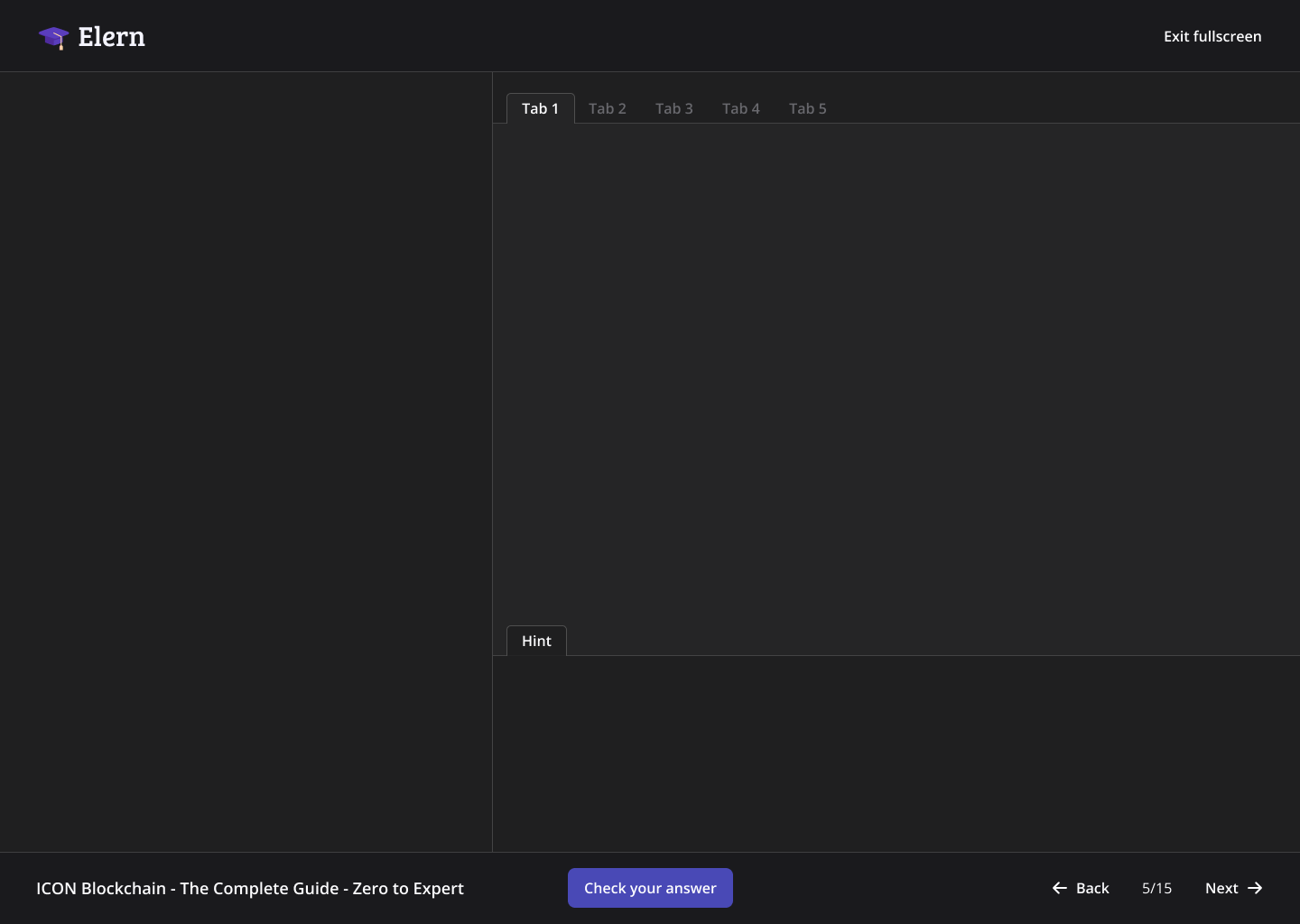1300x924 pixels.
Task: Click the Elern graduation cap logo
Action: click(x=54, y=37)
